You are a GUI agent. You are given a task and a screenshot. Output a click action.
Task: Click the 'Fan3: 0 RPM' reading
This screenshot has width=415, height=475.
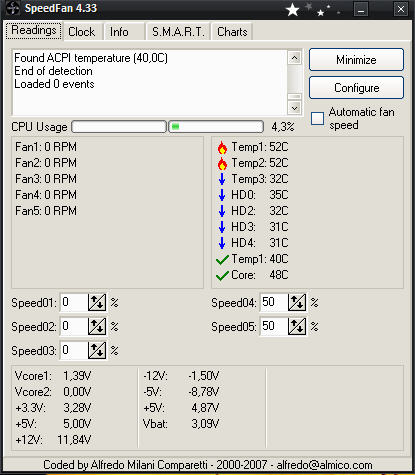pyautogui.click(x=46, y=179)
